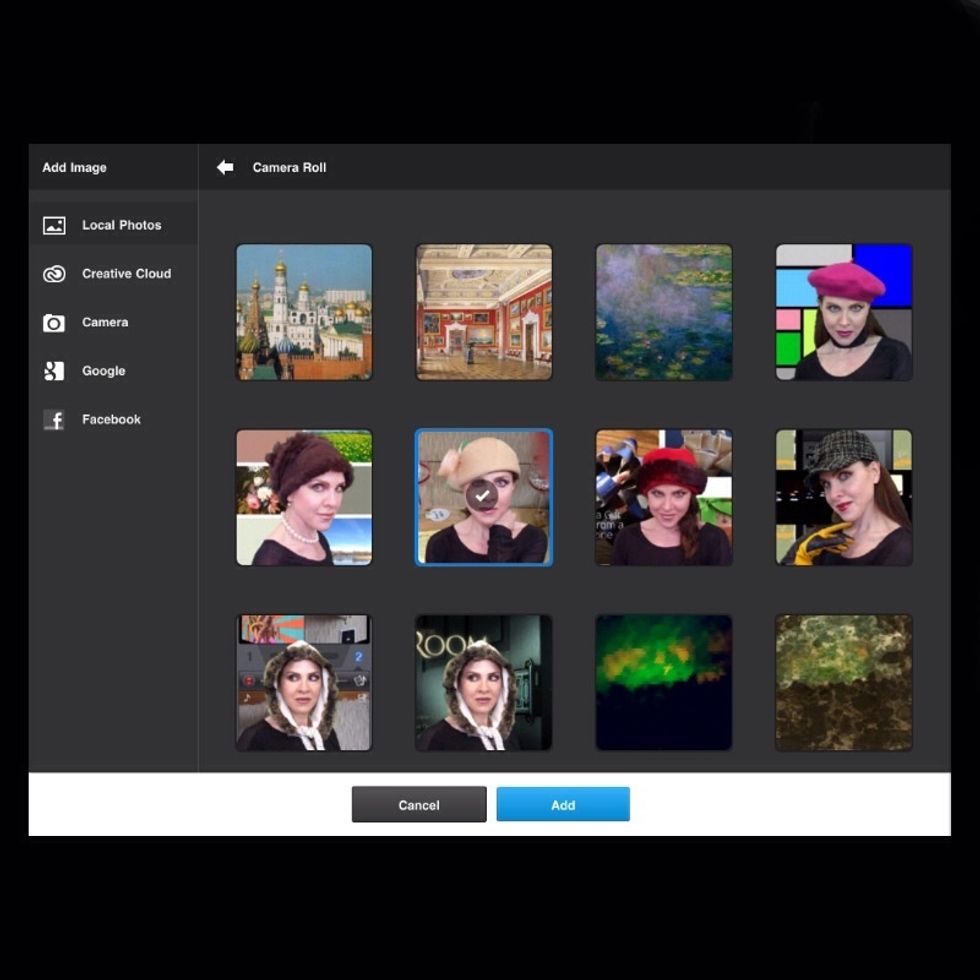The height and width of the screenshot is (980, 980).
Task: Select the photo with red fur hat
Action: (x=664, y=497)
